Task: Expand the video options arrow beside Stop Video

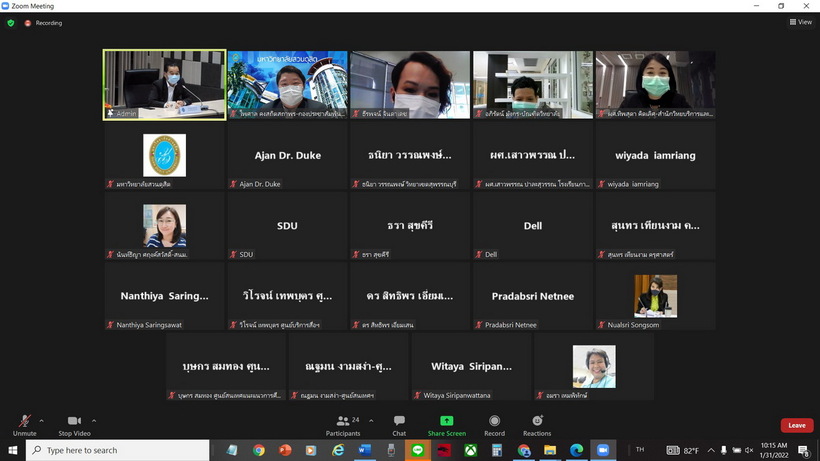Action: 94,421
